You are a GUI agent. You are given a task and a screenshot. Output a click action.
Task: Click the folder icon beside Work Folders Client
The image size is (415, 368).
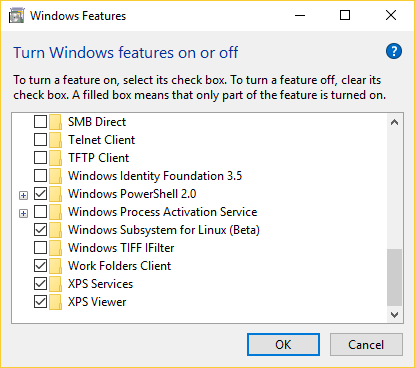(55, 266)
